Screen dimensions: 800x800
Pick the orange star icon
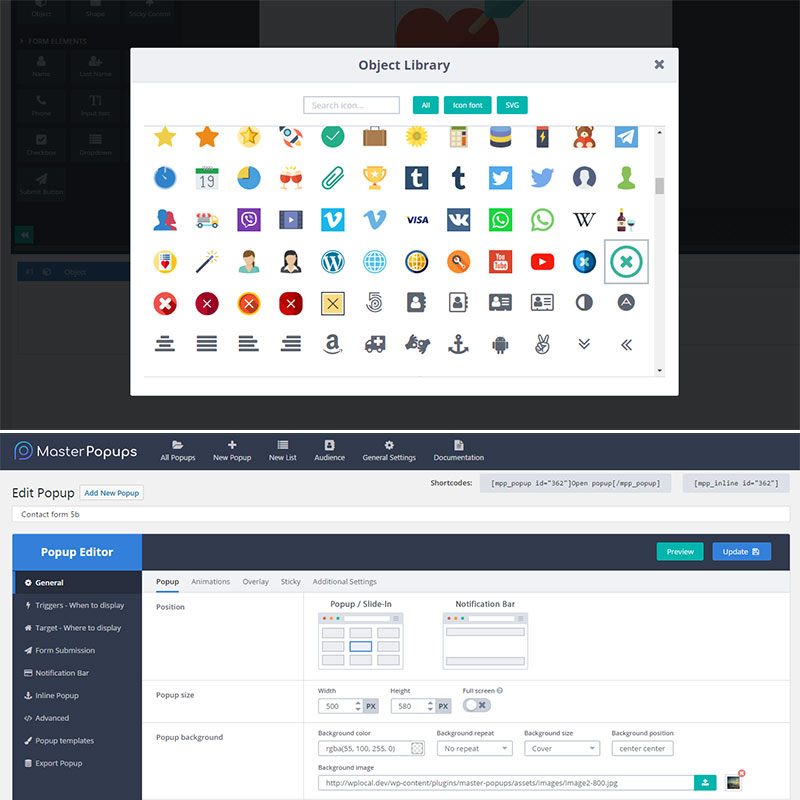207,136
